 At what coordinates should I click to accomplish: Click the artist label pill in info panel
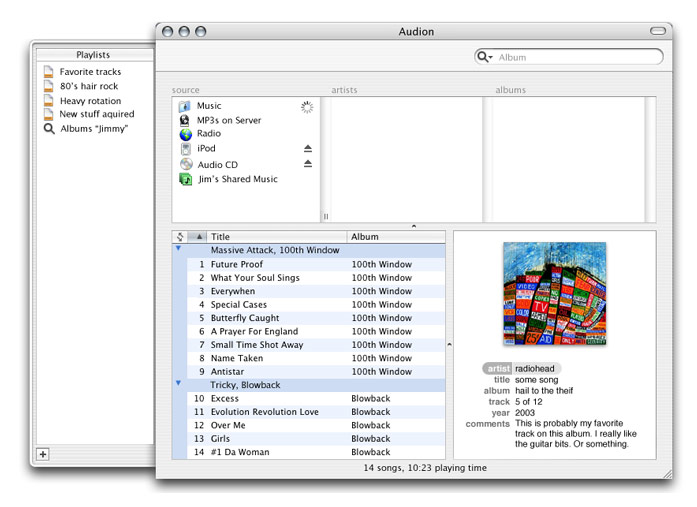497,368
